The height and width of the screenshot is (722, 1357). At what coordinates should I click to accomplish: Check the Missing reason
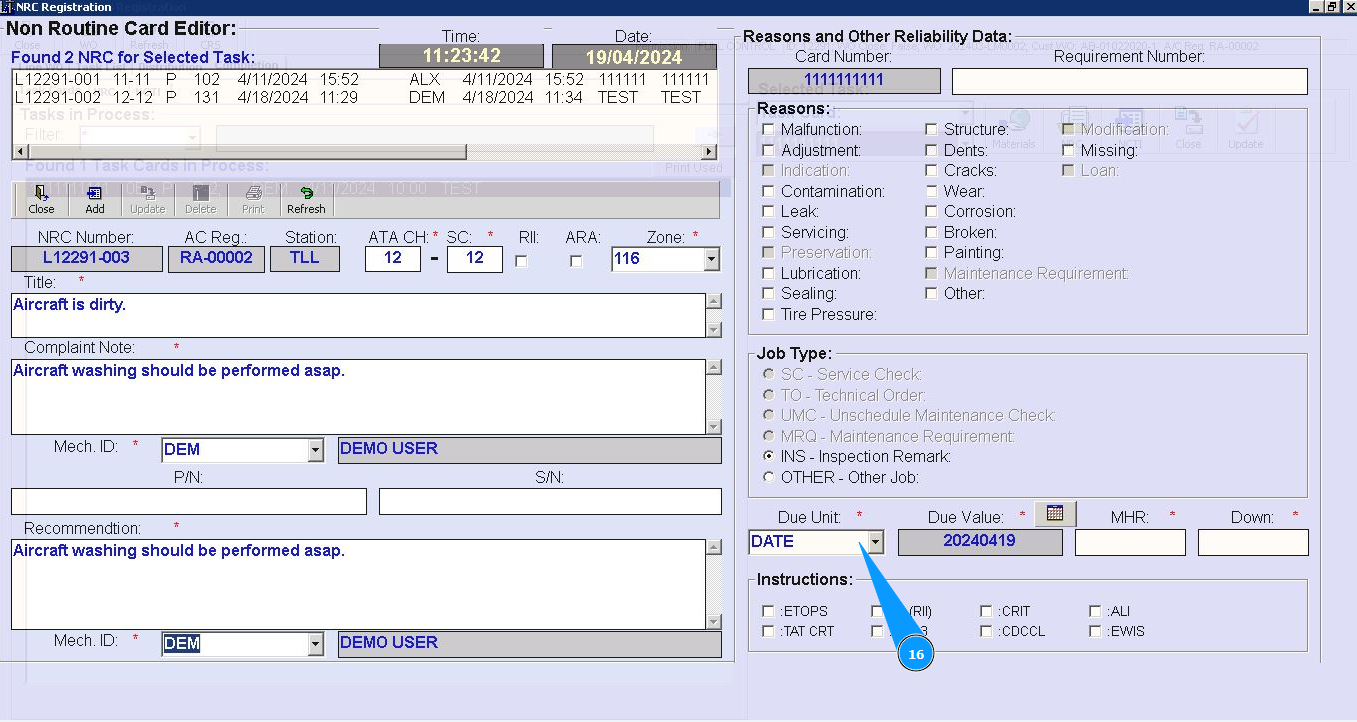(x=1068, y=150)
